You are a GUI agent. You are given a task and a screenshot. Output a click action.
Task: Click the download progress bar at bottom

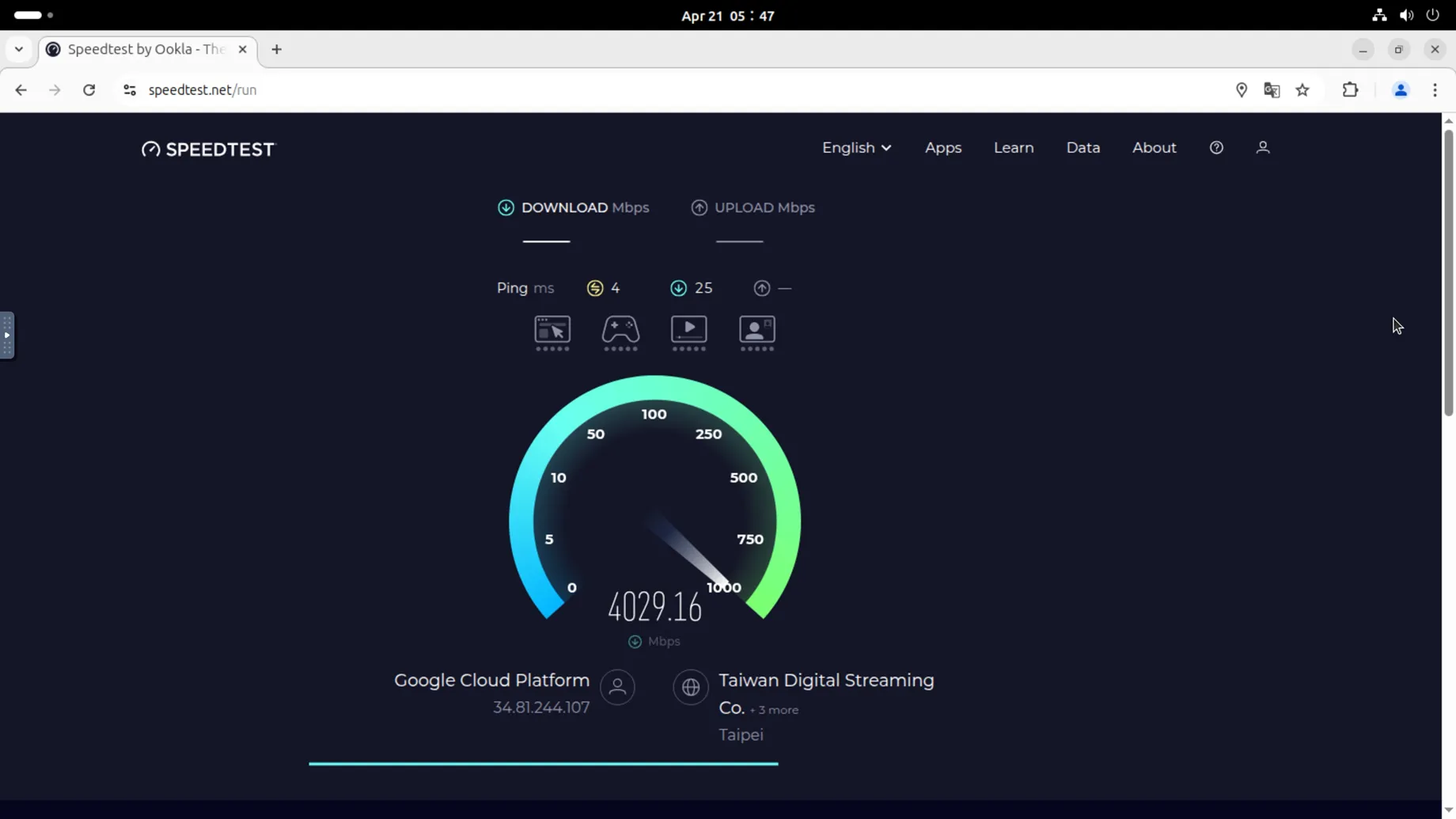pyautogui.click(x=543, y=763)
